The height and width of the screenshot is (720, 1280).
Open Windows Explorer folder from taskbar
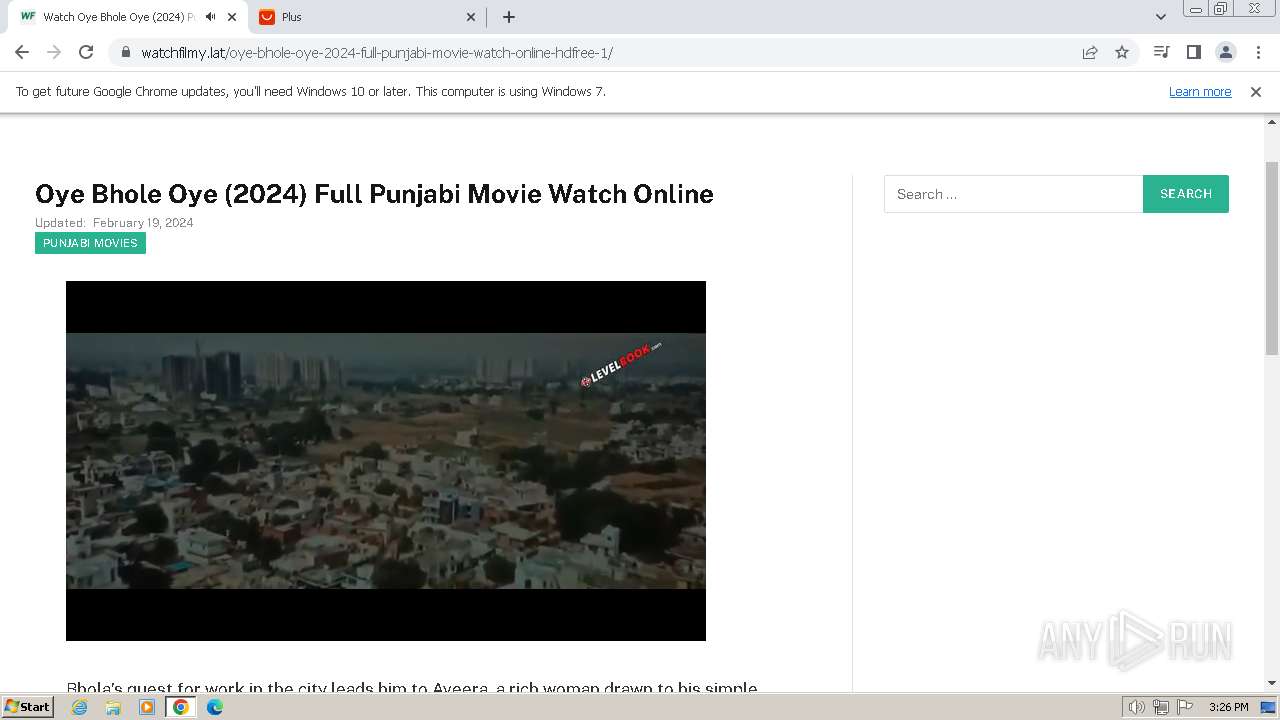(x=113, y=707)
